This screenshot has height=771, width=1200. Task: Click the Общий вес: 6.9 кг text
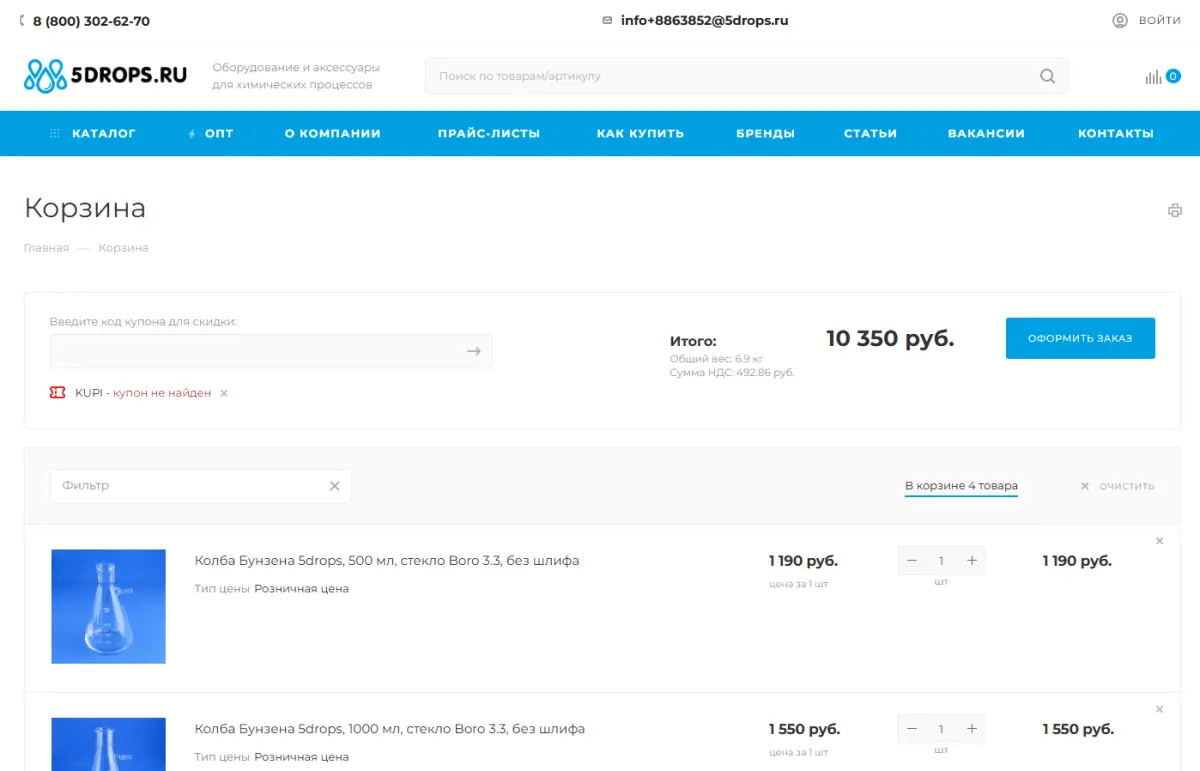coord(717,359)
